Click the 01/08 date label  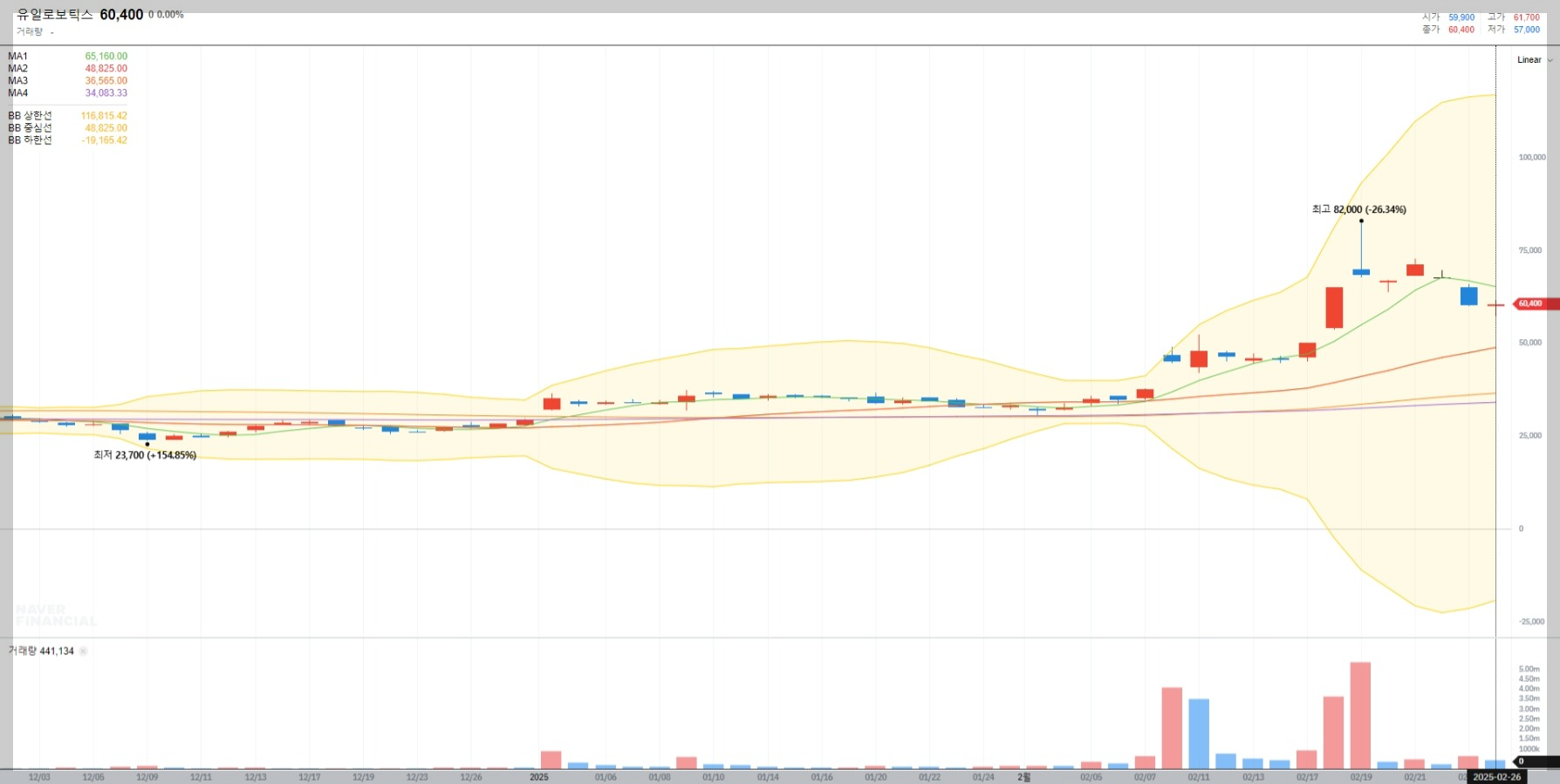pyautogui.click(x=660, y=777)
